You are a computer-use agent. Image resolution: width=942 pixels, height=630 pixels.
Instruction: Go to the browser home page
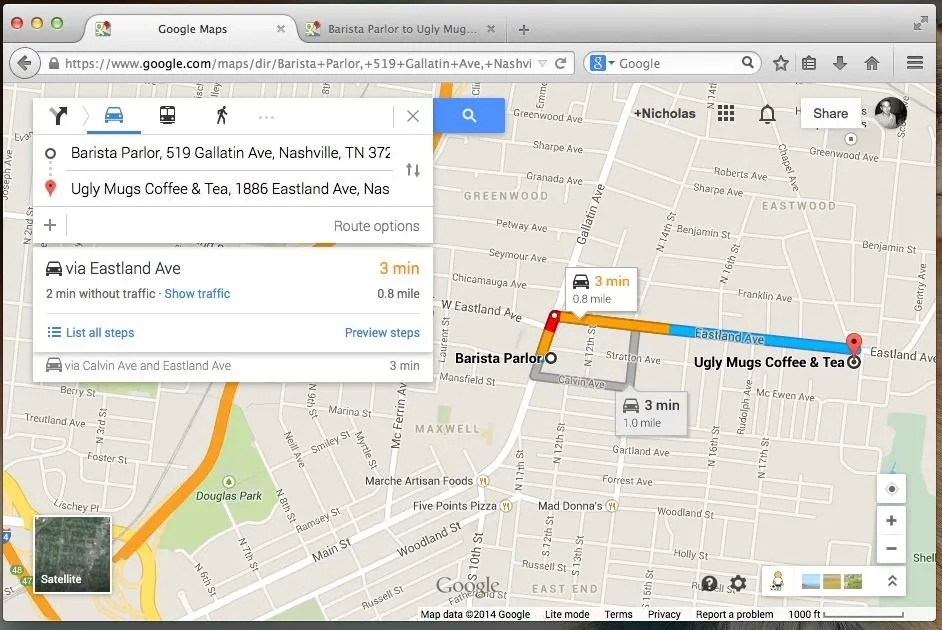[x=872, y=63]
